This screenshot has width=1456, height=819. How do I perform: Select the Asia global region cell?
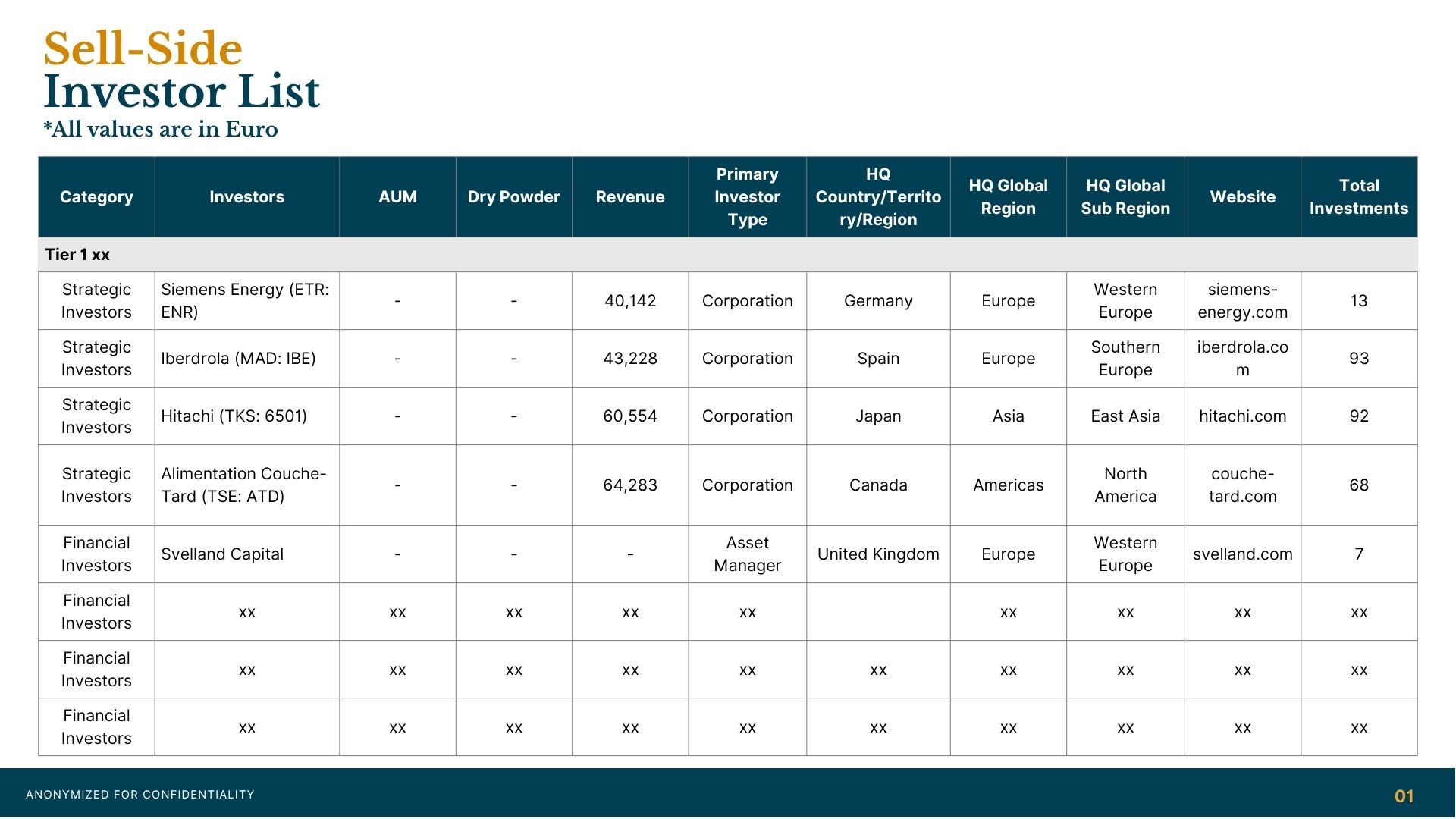tap(1009, 416)
